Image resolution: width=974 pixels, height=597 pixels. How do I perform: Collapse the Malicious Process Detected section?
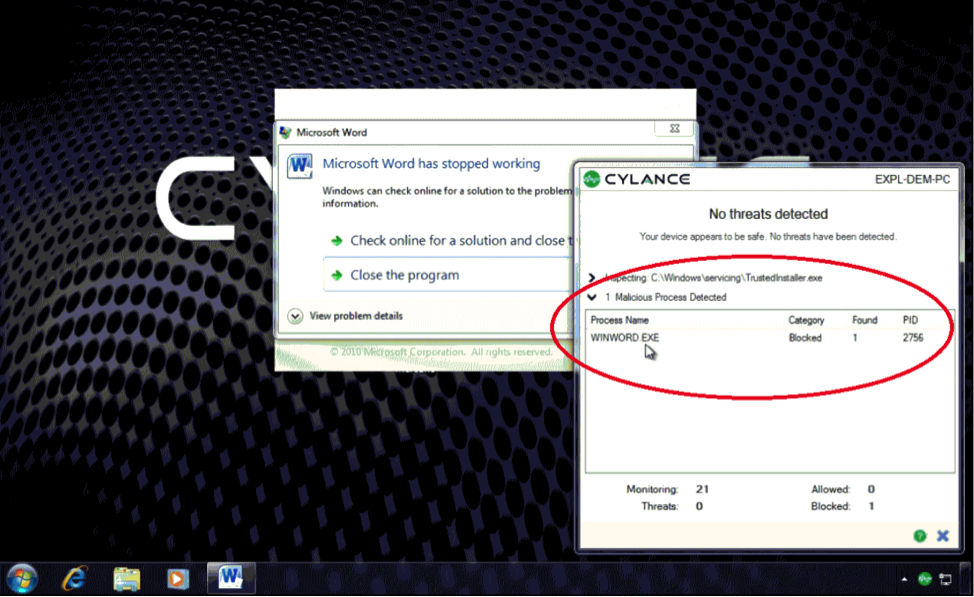point(592,297)
